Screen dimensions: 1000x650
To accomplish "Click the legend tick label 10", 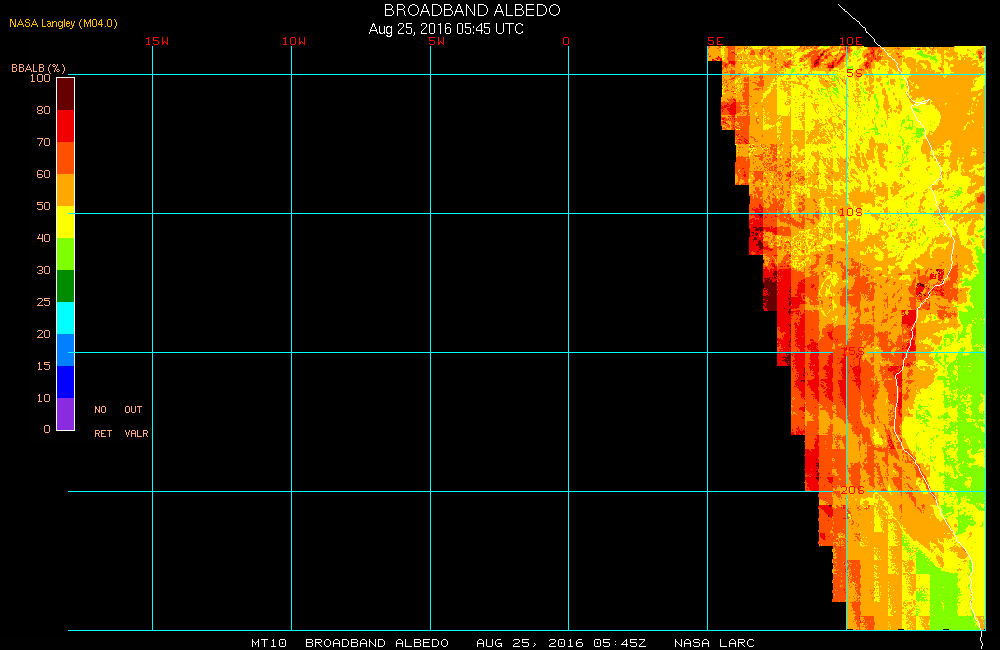I will (x=43, y=397).
